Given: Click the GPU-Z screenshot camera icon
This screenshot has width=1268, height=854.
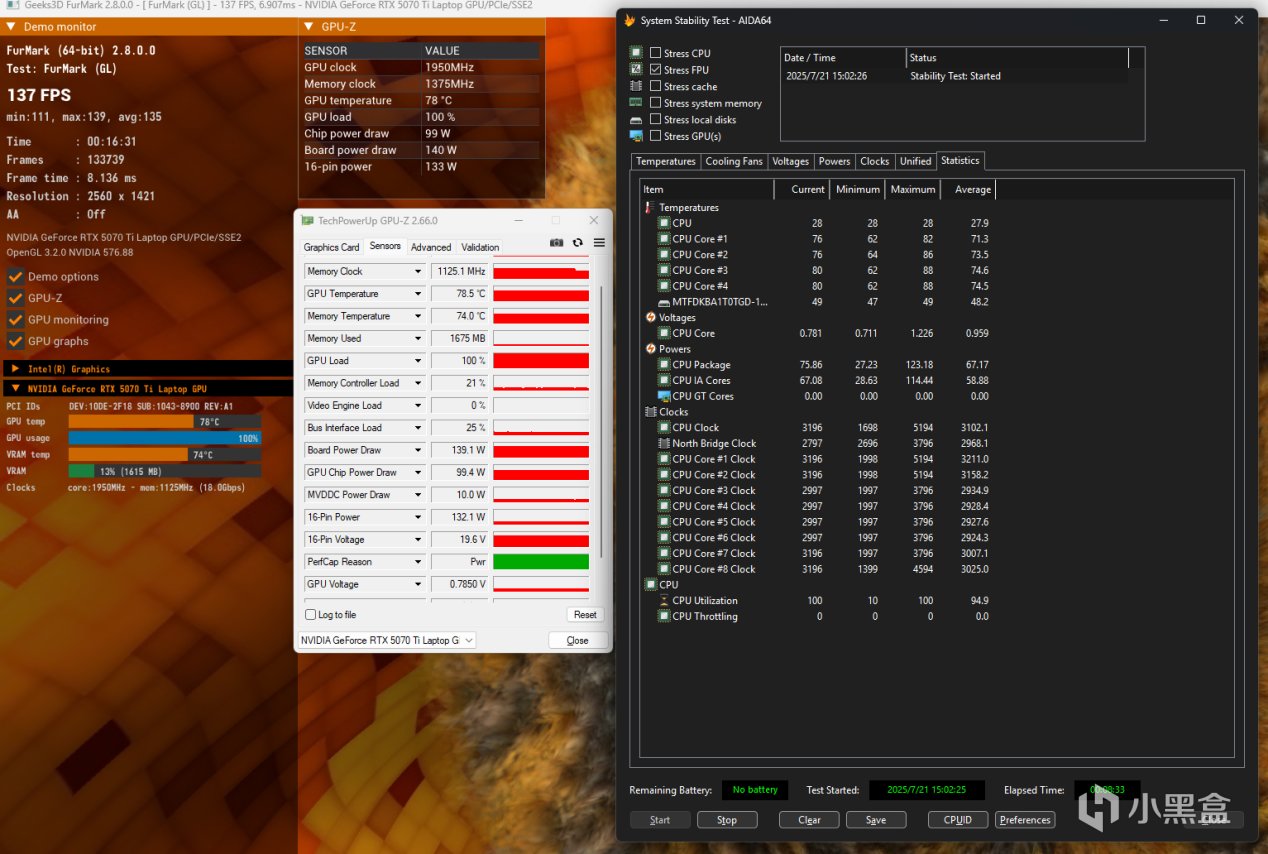Looking at the screenshot, I should (557, 243).
